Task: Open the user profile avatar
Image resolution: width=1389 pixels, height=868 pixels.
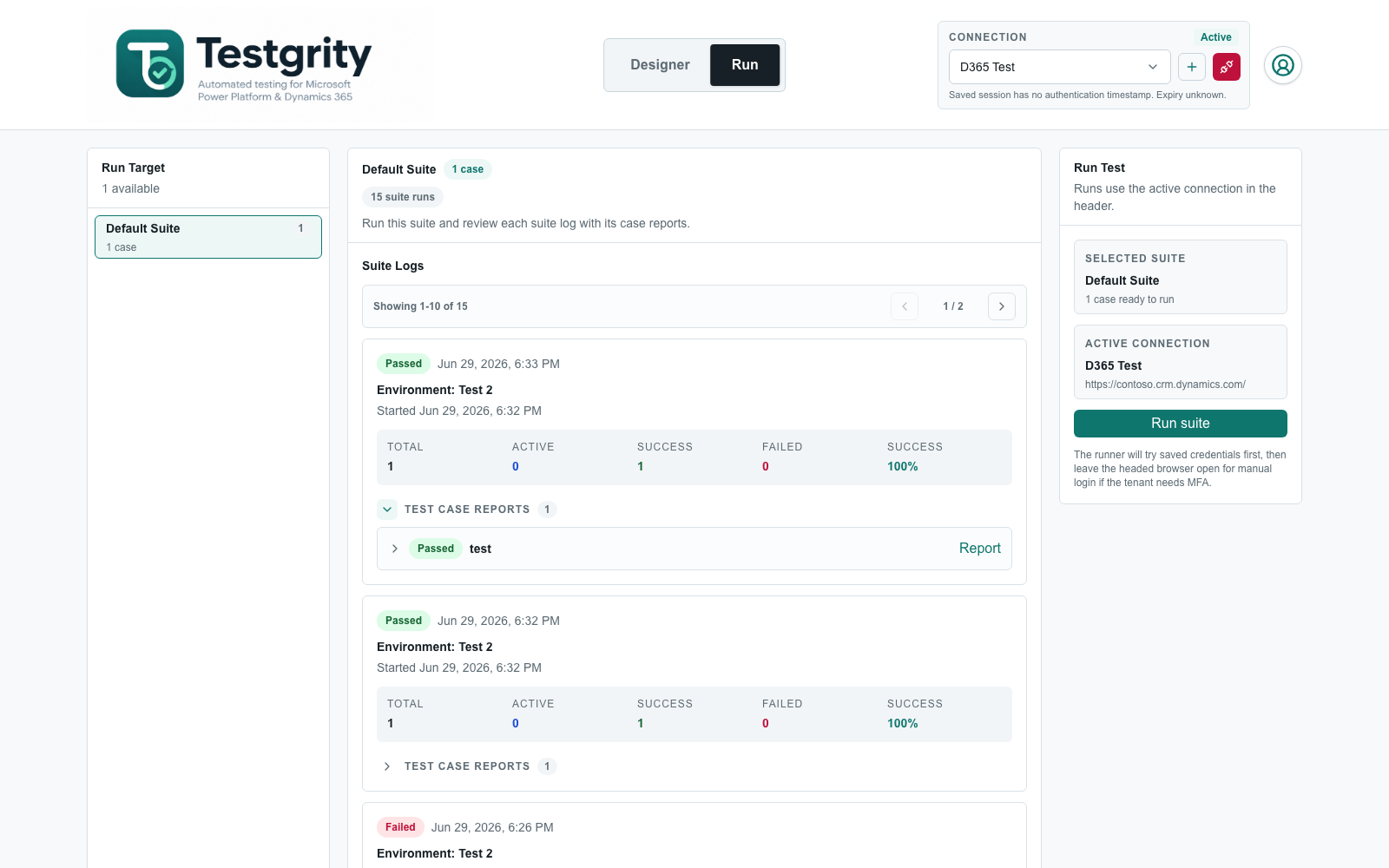Action: (x=1283, y=65)
